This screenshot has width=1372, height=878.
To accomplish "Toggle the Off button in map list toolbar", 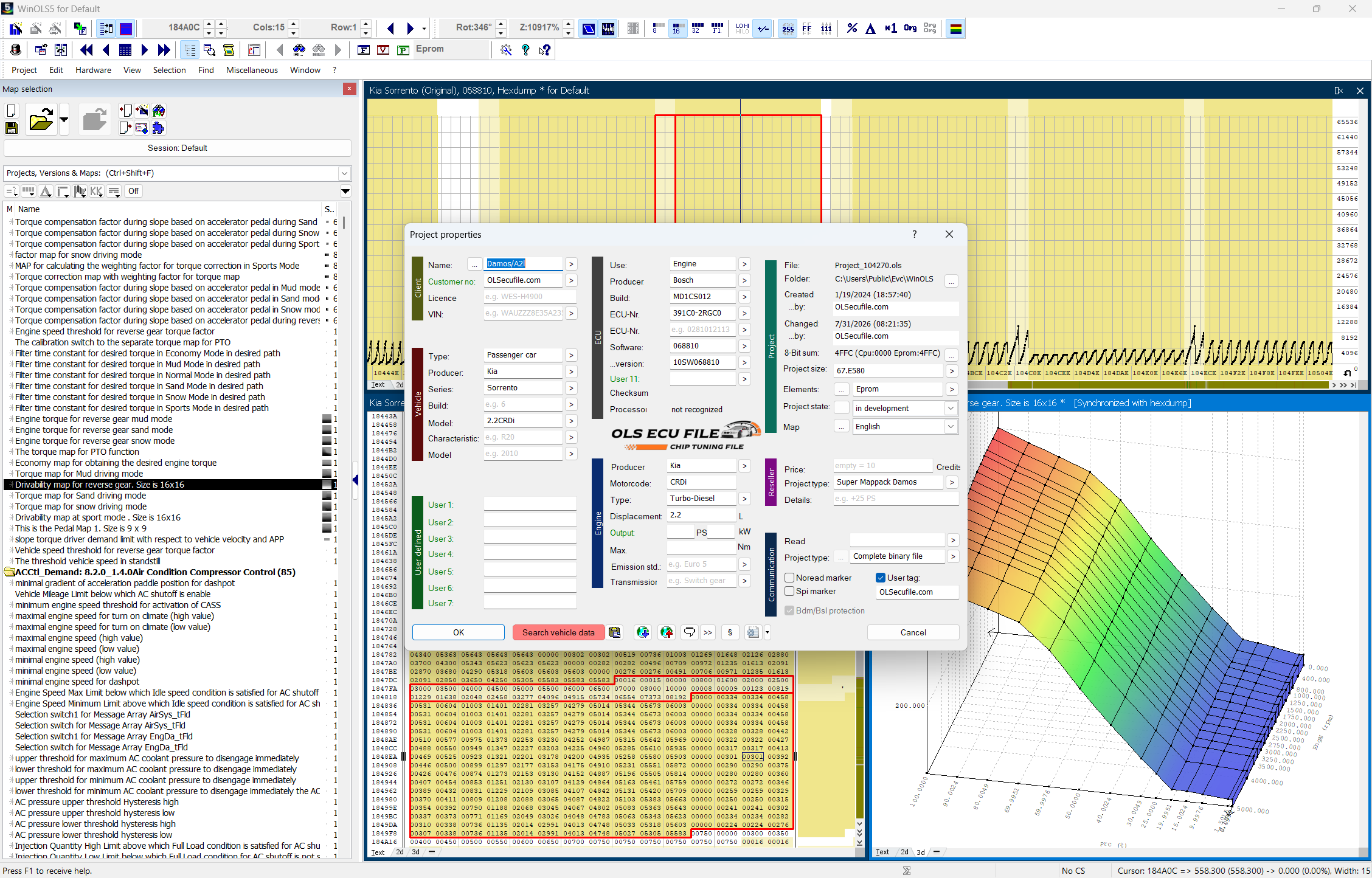I will click(133, 191).
